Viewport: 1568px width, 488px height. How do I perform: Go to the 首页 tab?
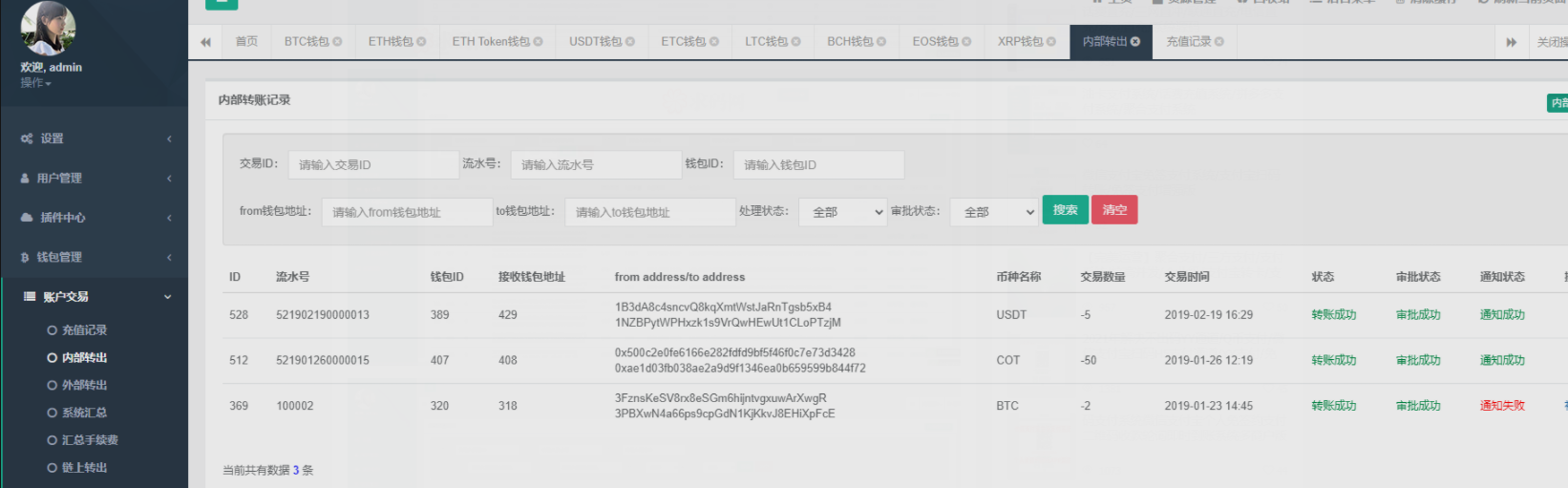[246, 42]
